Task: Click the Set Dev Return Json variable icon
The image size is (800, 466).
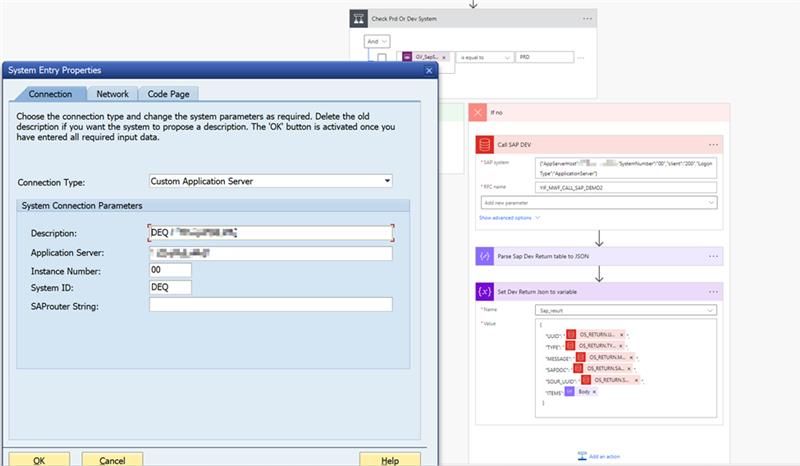Action: tap(485, 292)
